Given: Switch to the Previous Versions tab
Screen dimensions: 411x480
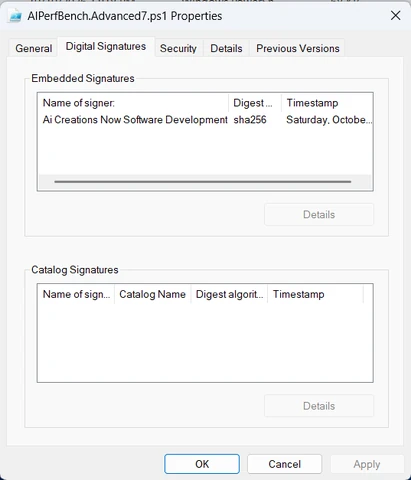Looking at the screenshot, I should click(x=298, y=48).
